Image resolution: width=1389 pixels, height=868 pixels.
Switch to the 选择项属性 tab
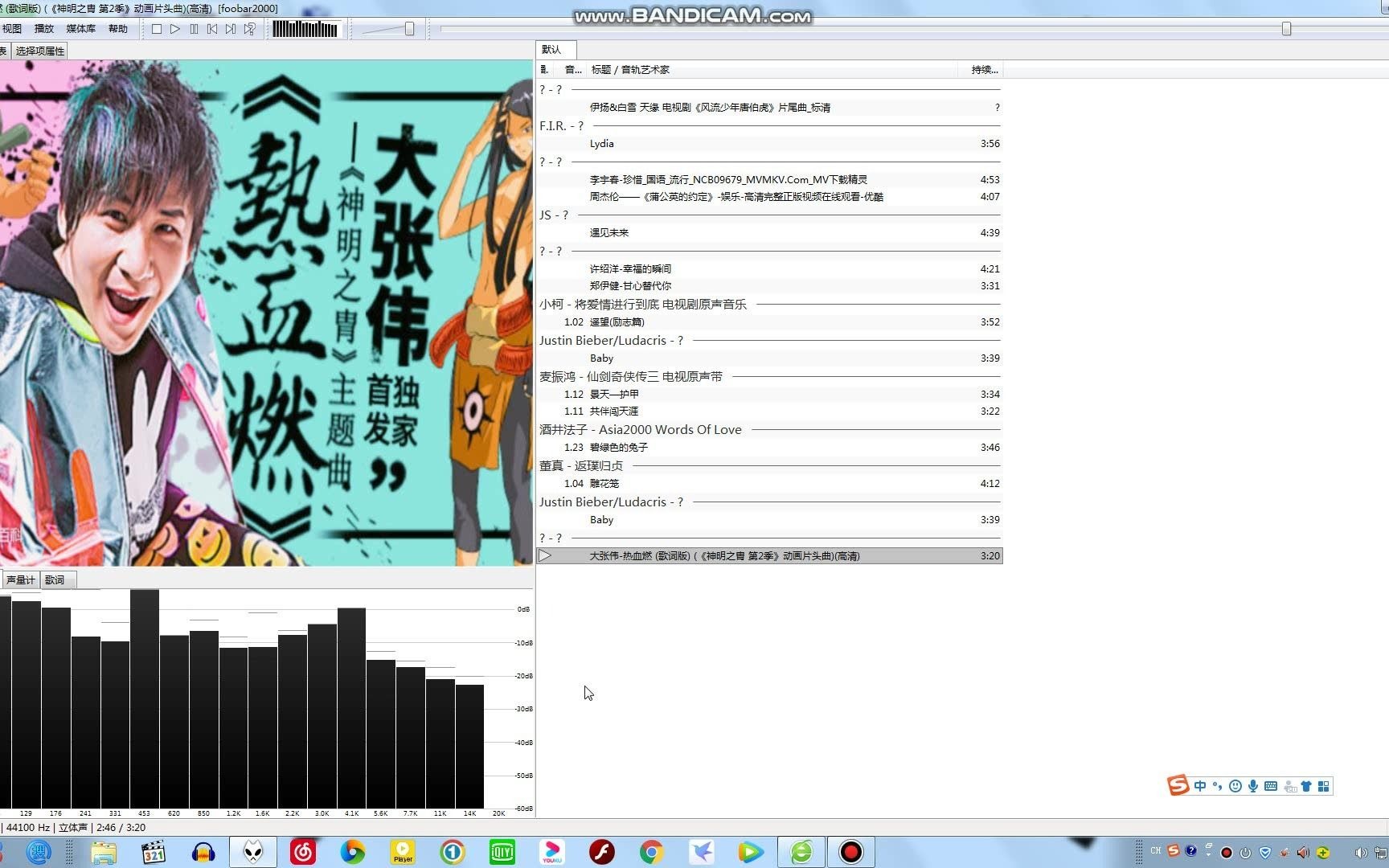click(39, 51)
